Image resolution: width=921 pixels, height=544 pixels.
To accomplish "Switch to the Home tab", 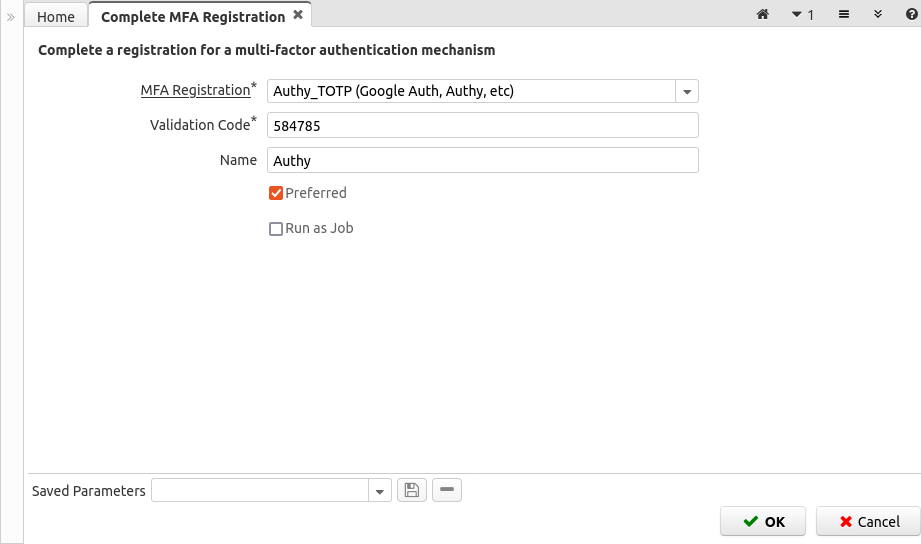I will [x=56, y=17].
